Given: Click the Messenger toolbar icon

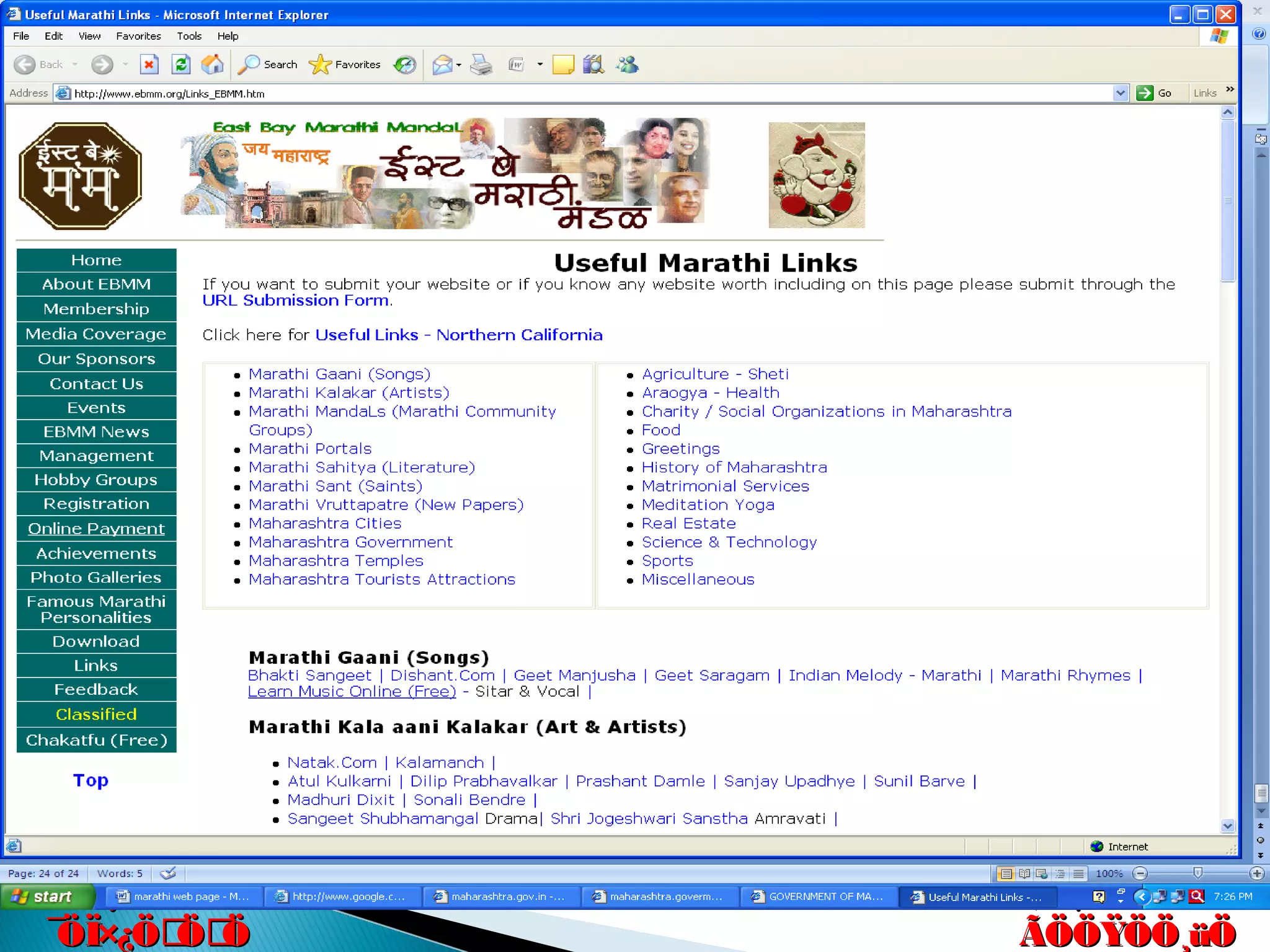Looking at the screenshot, I should [627, 64].
